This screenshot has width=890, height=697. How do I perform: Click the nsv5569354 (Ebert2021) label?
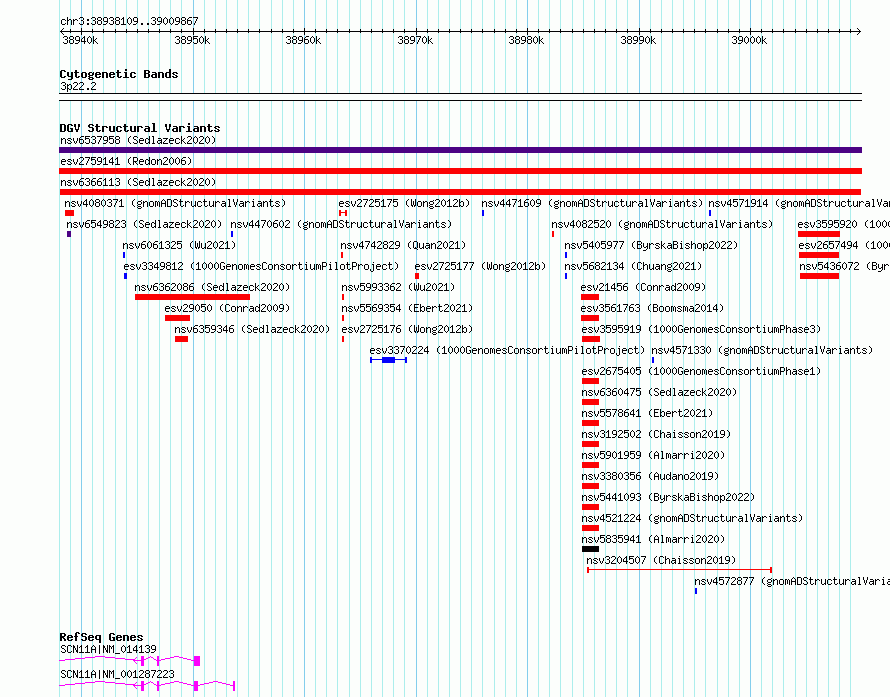coord(407,308)
